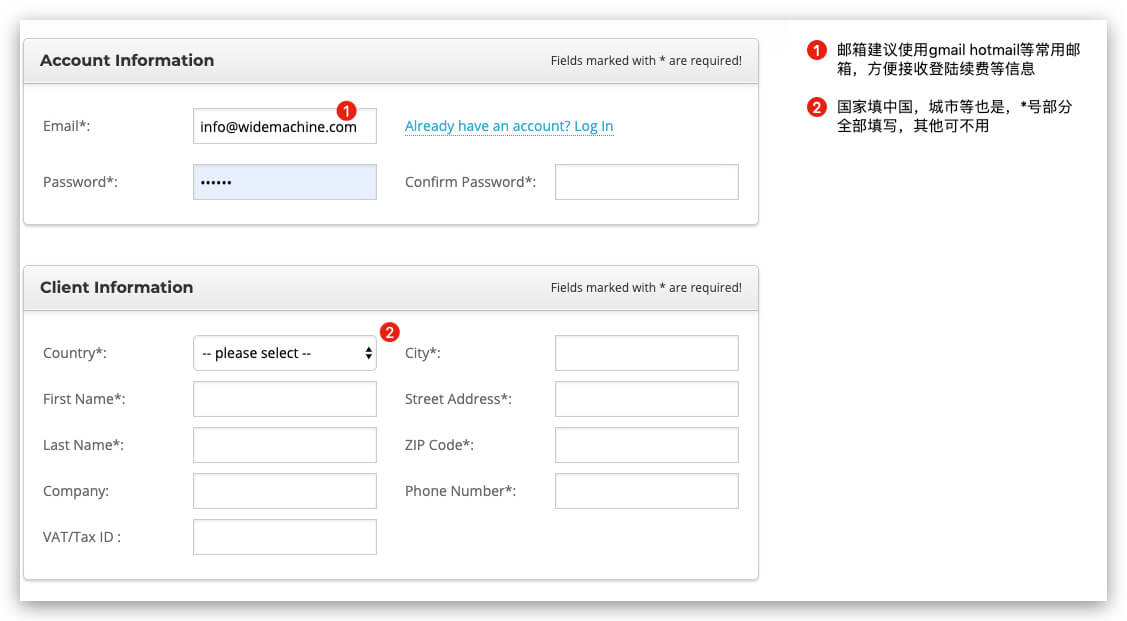Click the Company input field
1127x621 pixels.
(x=284, y=491)
